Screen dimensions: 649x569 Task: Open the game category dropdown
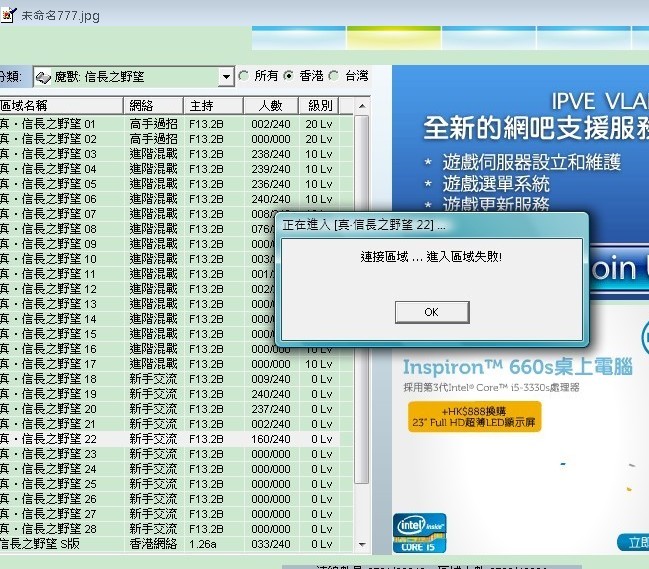click(x=226, y=77)
